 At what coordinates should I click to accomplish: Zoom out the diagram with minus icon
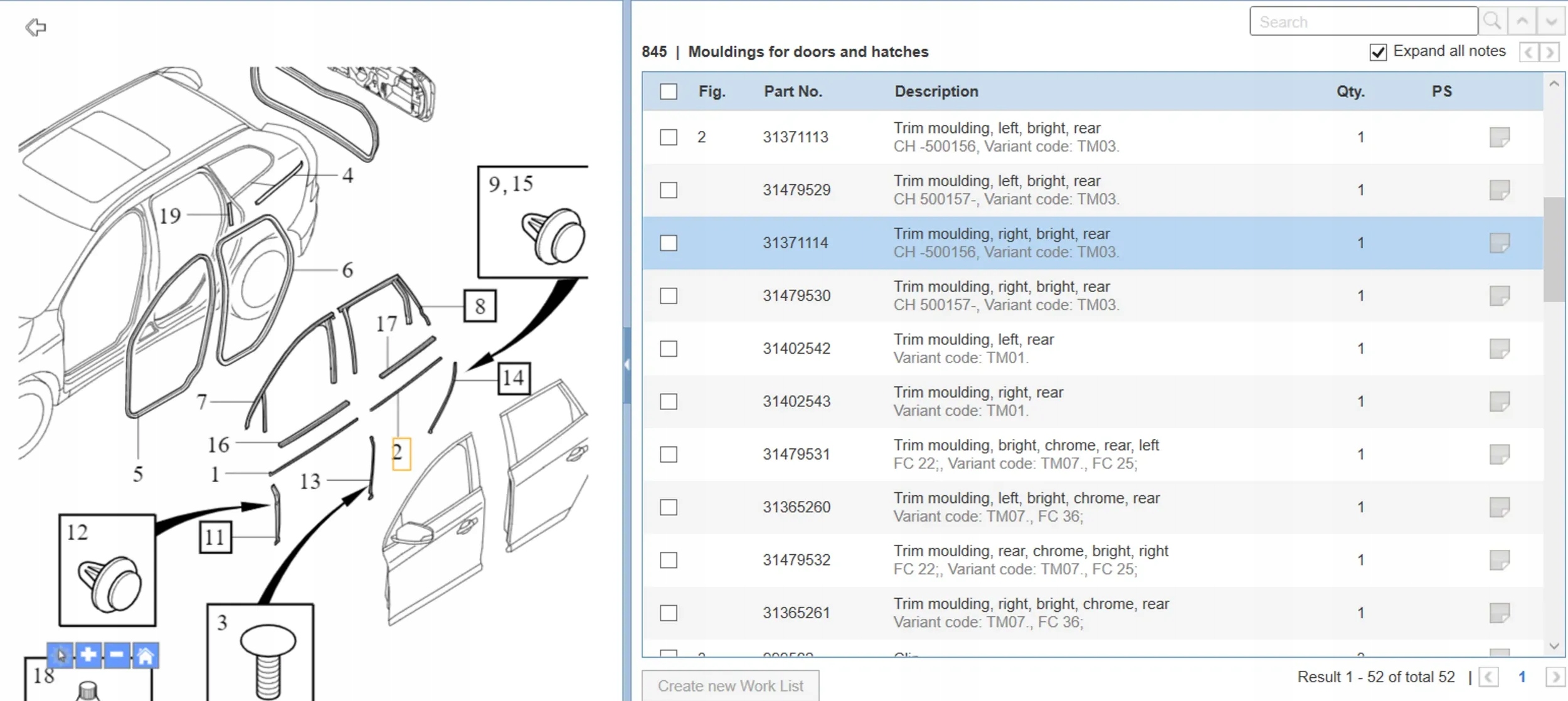pyautogui.click(x=117, y=655)
